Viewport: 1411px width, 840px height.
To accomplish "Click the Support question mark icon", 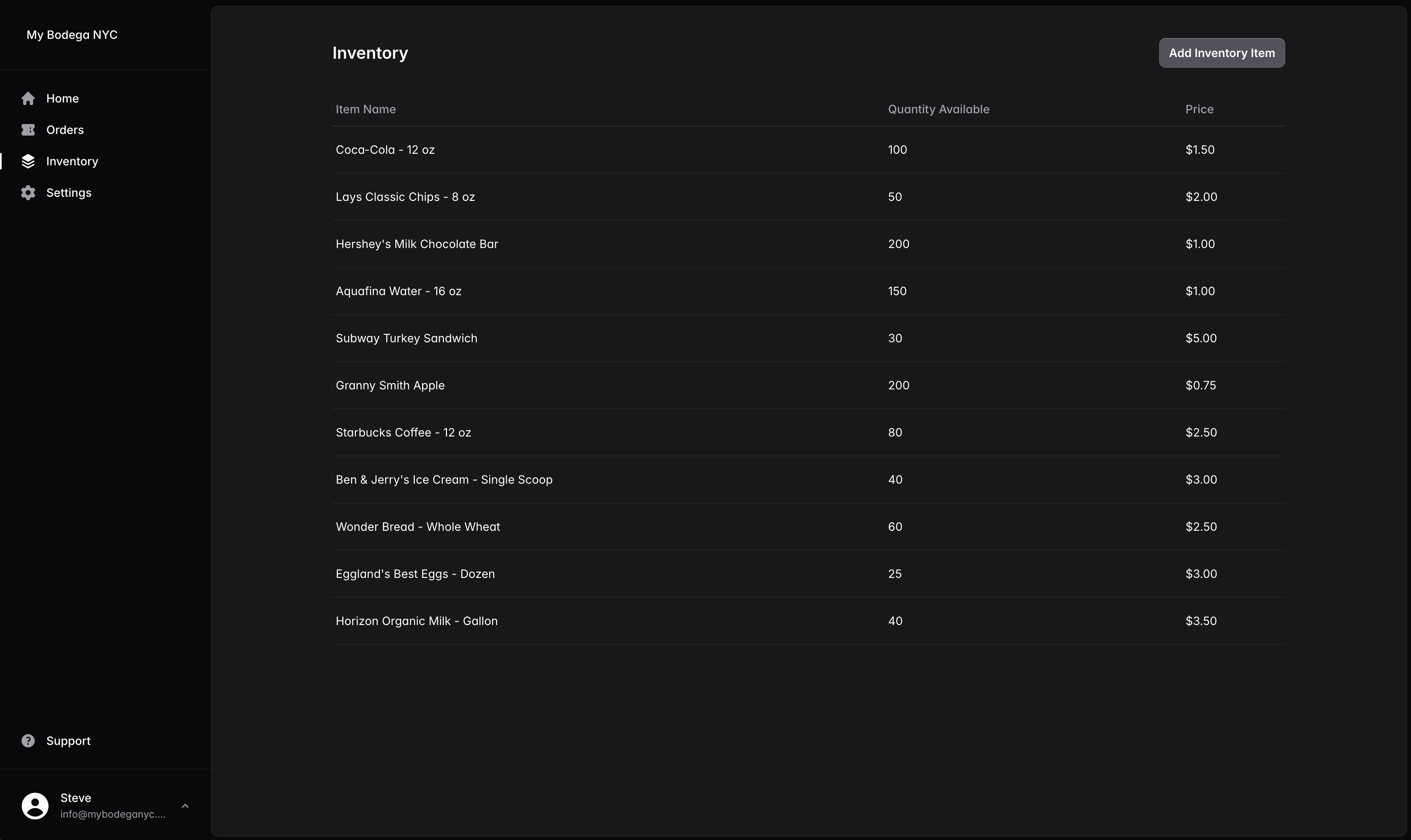I will [x=28, y=741].
